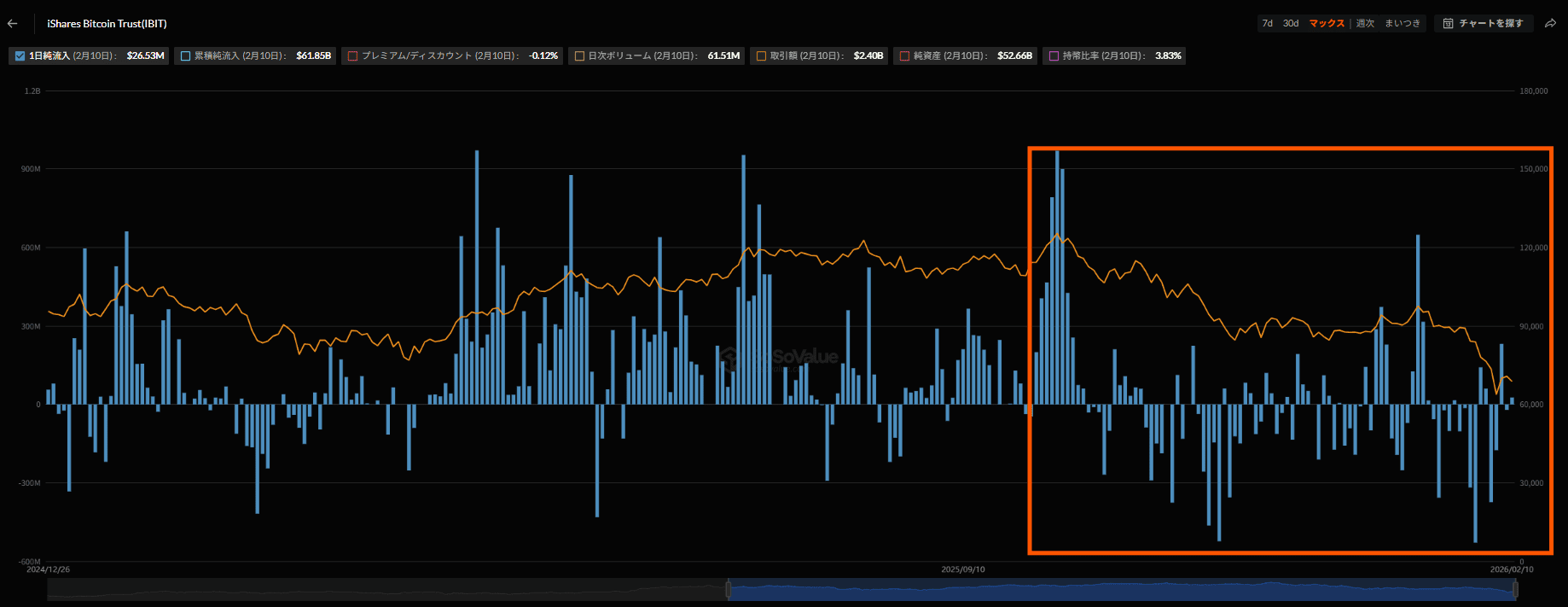The height and width of the screenshot is (607, 1568).
Task: Click the チャートを探す button
Action: [1484, 23]
